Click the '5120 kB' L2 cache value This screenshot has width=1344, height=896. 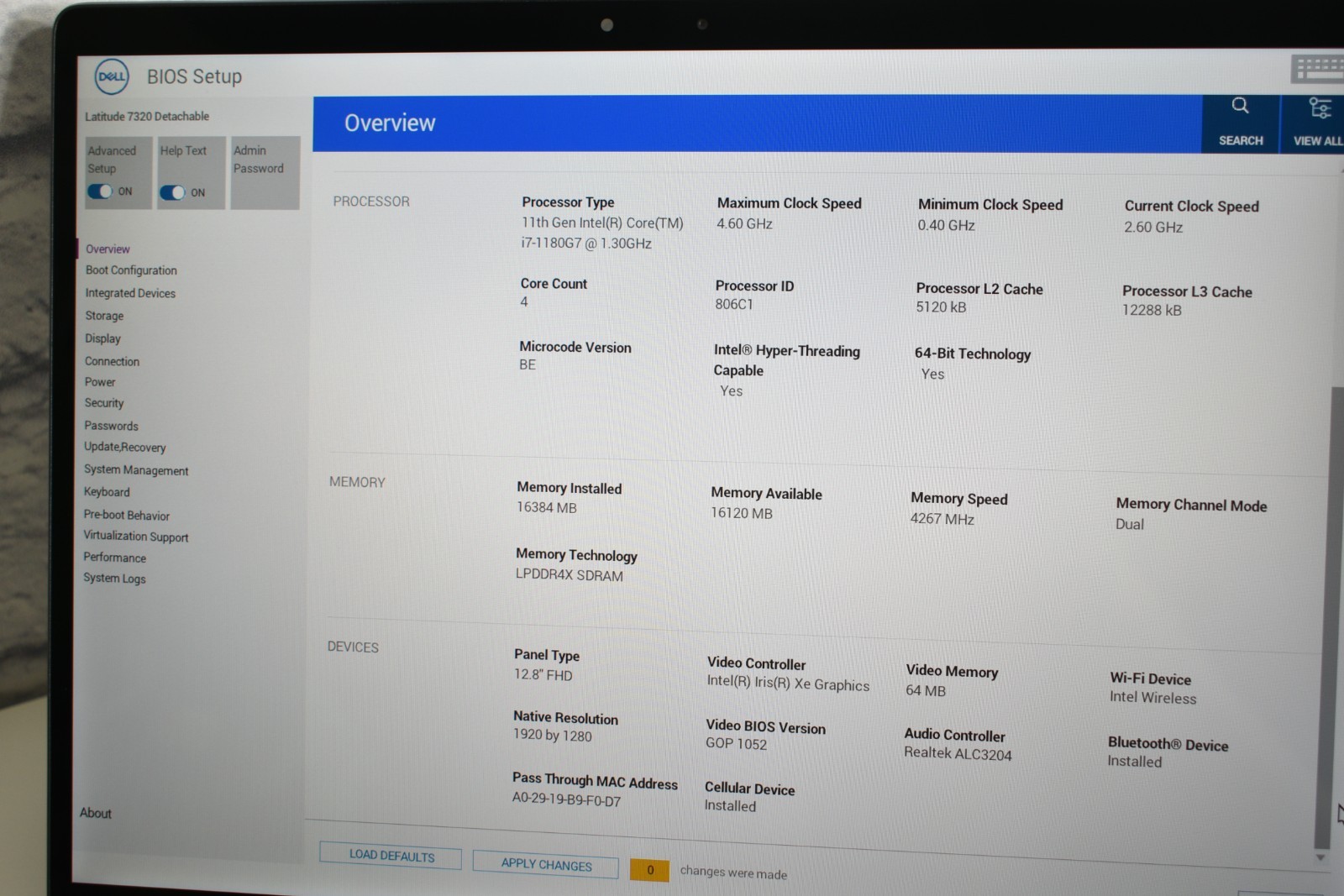tap(941, 307)
